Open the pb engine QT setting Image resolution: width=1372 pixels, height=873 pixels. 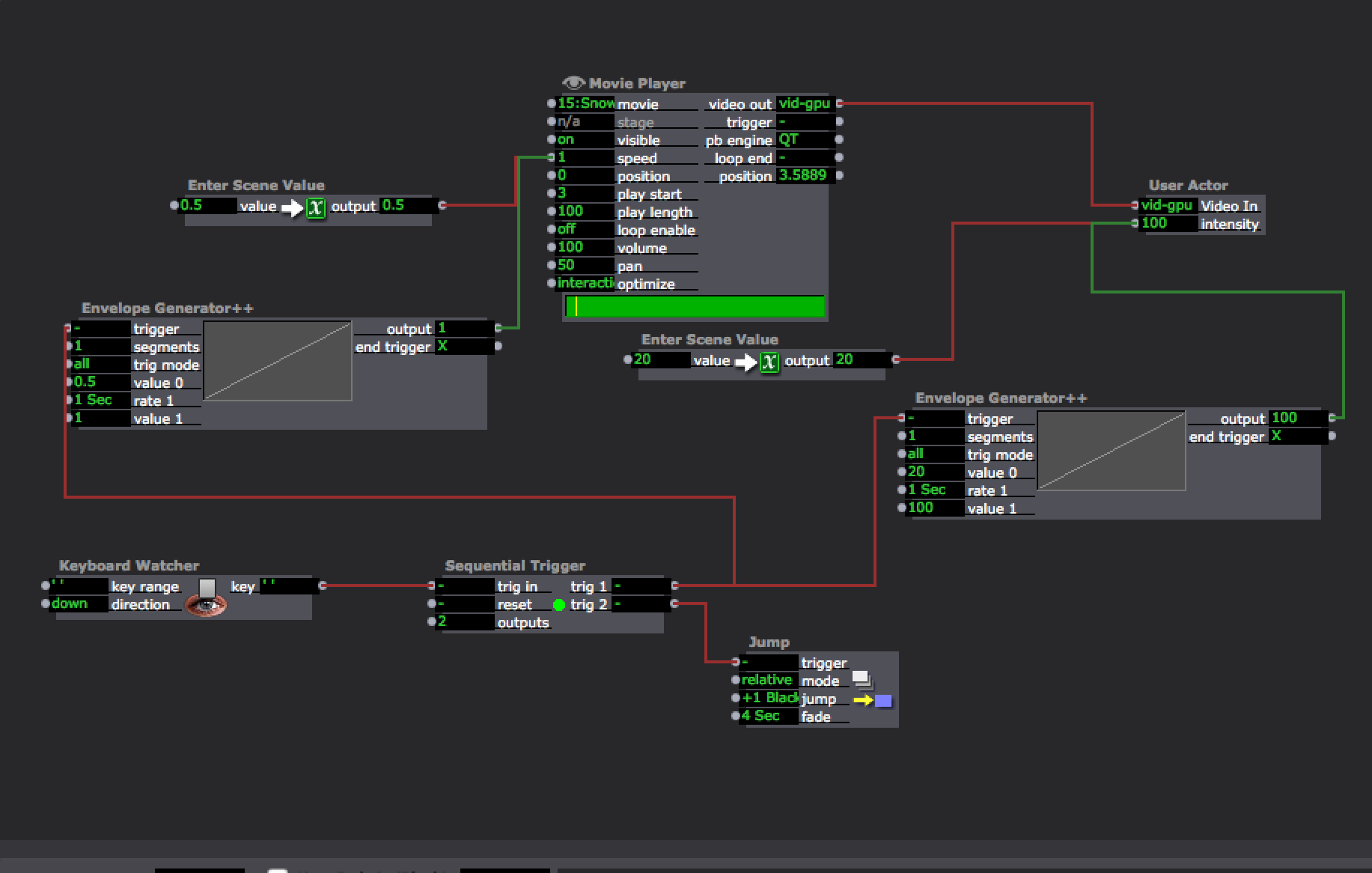coord(805,139)
